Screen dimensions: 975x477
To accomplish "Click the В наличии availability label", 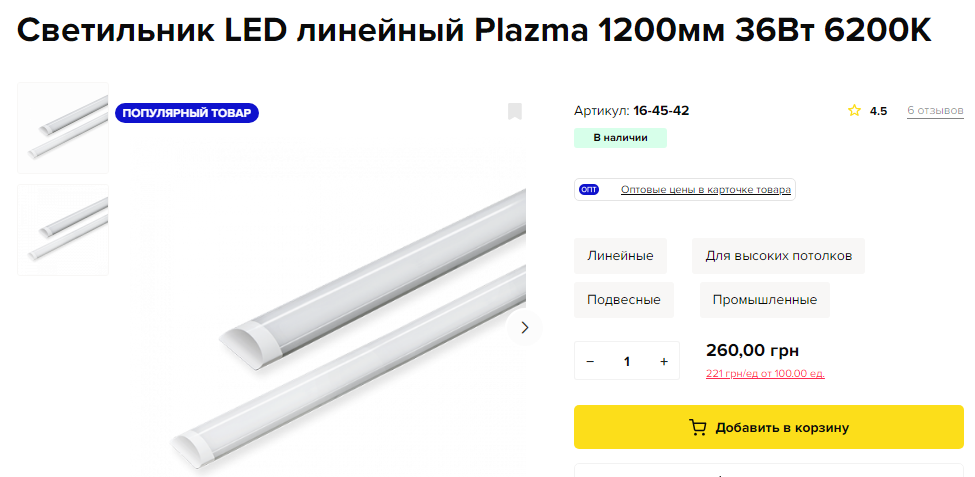I will [620, 138].
